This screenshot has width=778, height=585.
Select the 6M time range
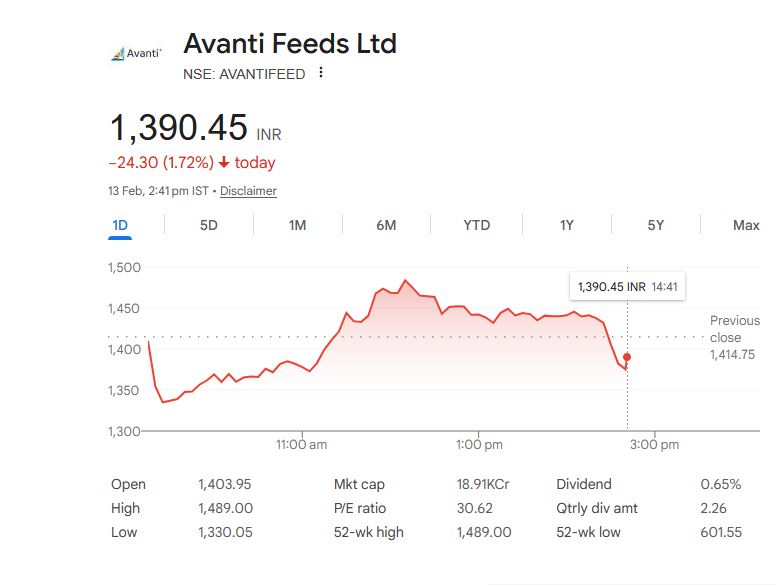(x=386, y=225)
